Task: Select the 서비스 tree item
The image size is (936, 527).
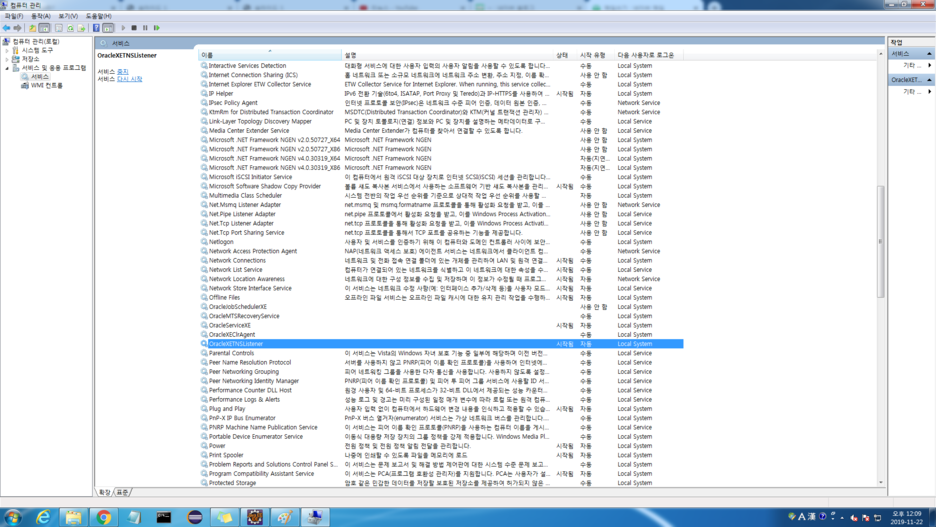Action: point(40,77)
